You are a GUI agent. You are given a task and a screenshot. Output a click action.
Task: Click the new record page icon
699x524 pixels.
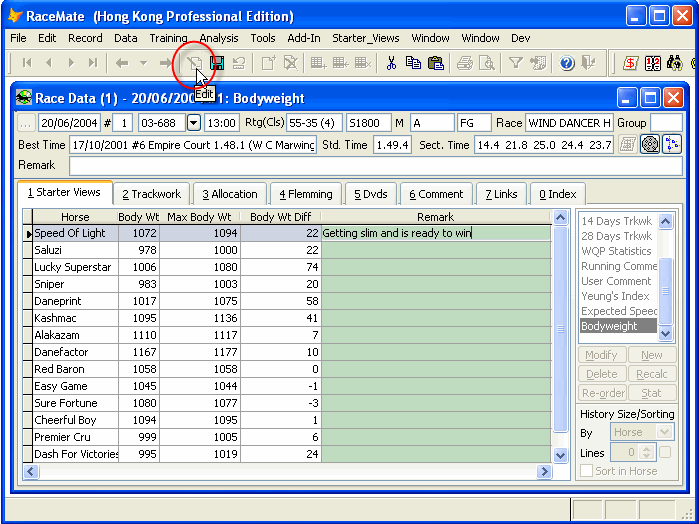269,63
